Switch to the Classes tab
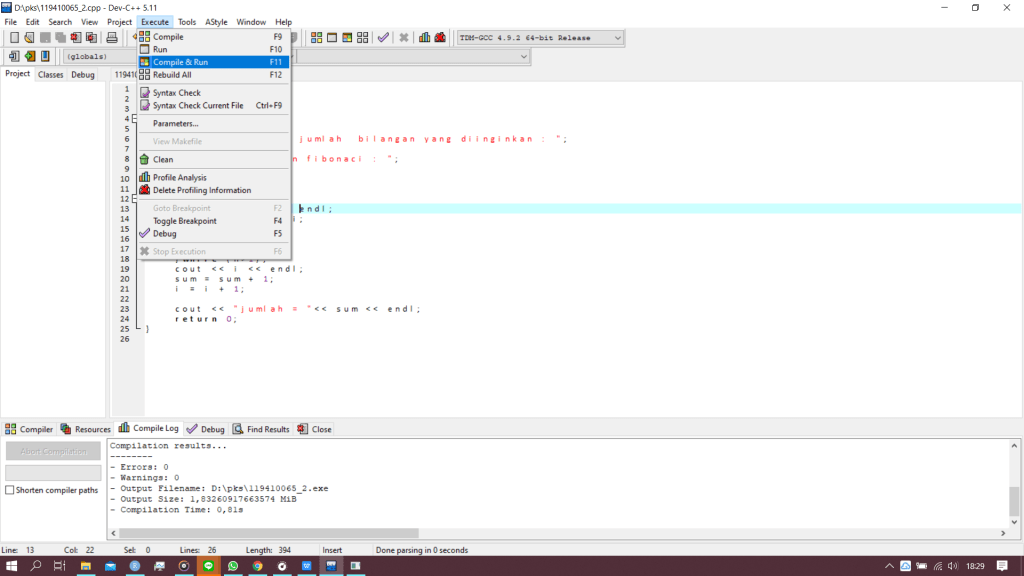 tap(51, 74)
